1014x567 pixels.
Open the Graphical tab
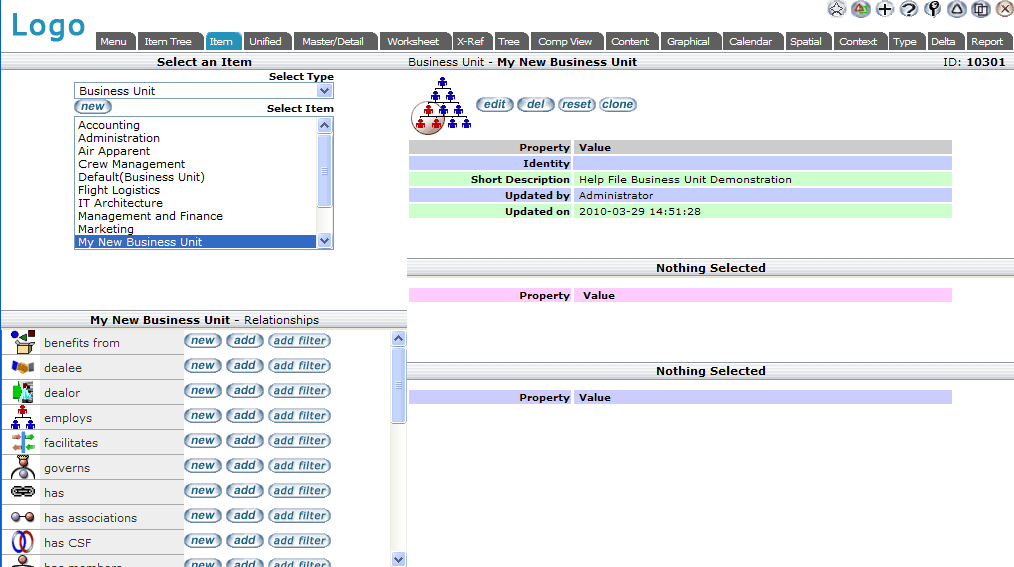(x=688, y=42)
